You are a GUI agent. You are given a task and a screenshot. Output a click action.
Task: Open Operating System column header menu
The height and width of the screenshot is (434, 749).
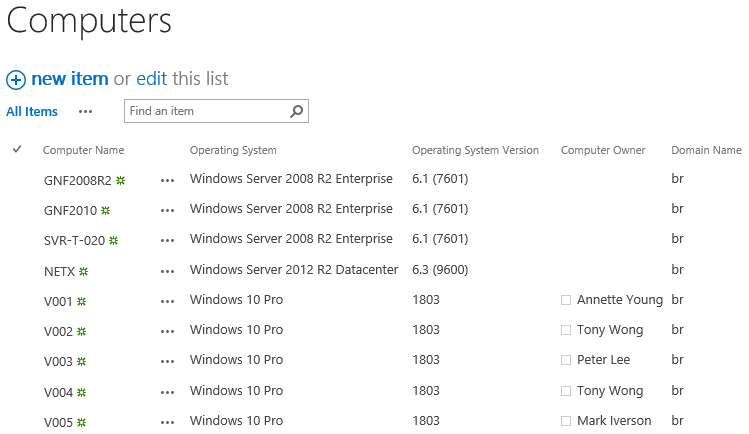[233, 150]
